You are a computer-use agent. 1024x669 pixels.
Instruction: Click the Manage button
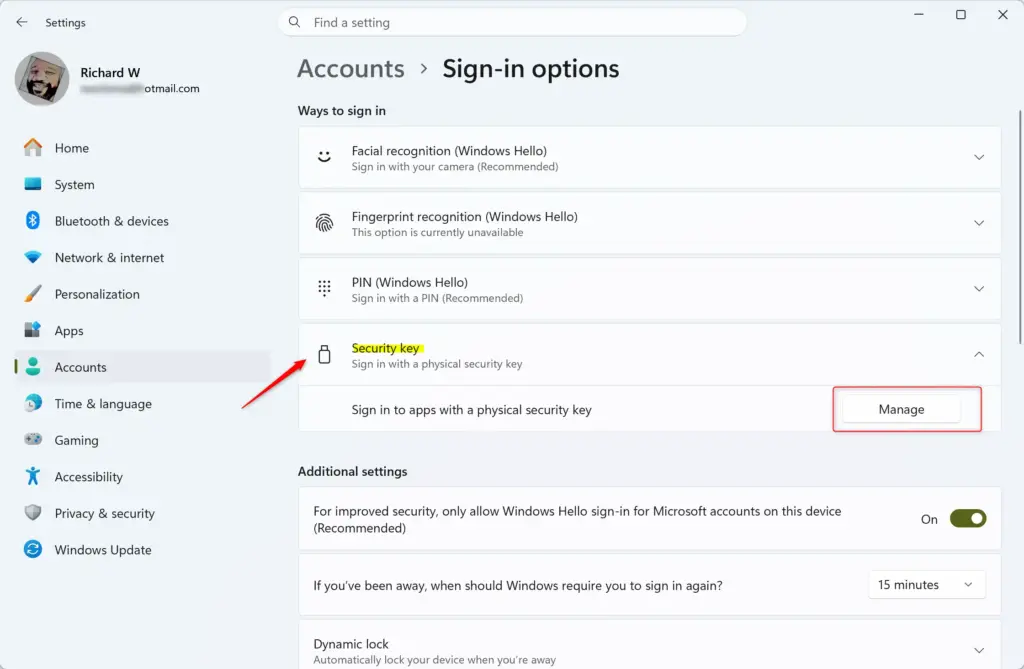coord(901,409)
